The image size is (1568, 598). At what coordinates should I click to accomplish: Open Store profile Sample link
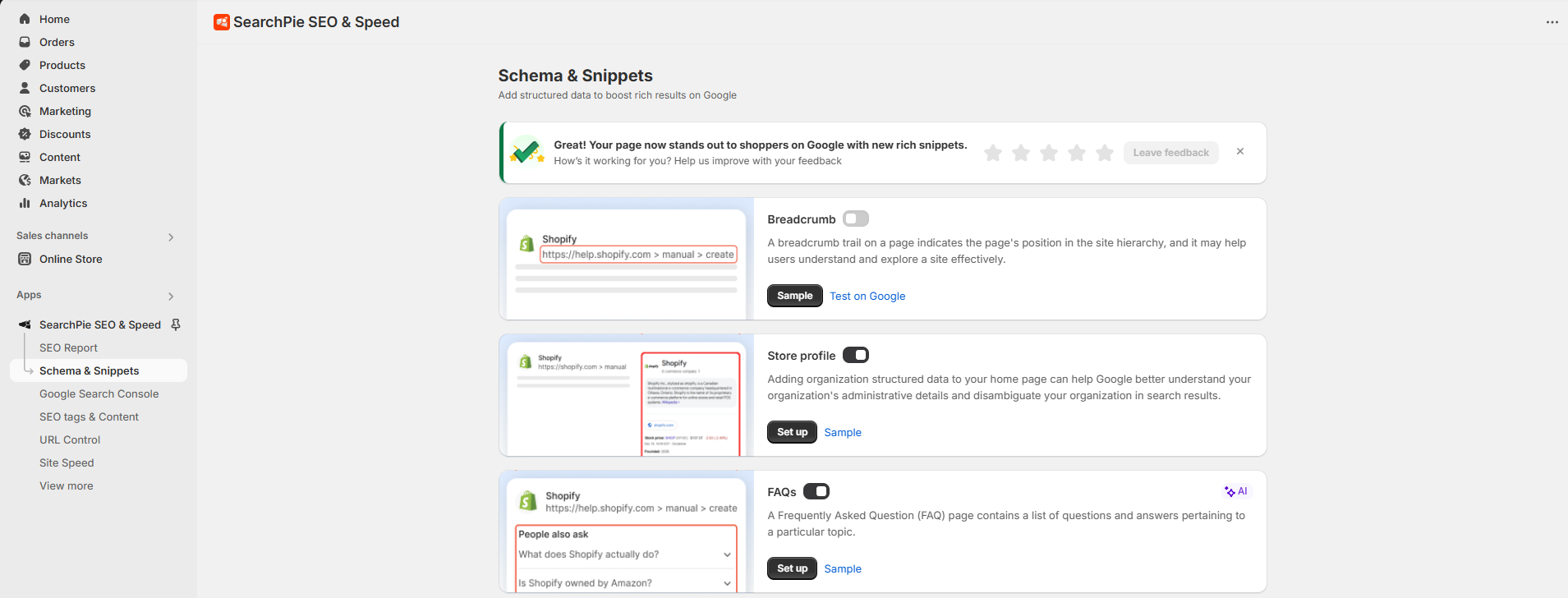[x=843, y=432]
